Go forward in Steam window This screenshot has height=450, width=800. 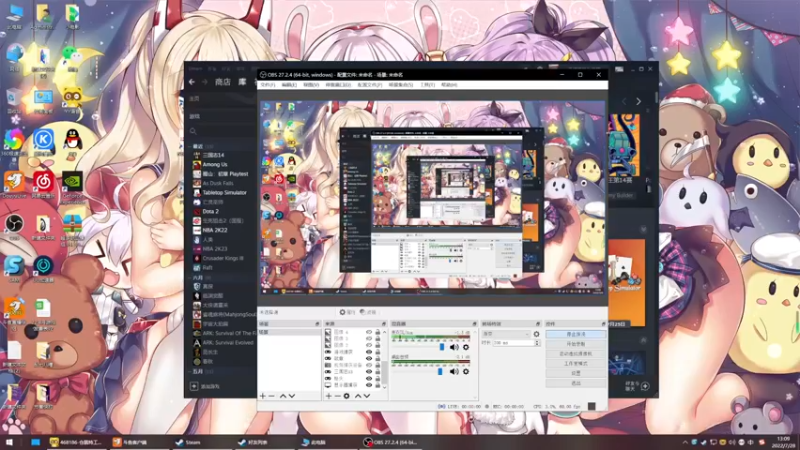(205, 82)
